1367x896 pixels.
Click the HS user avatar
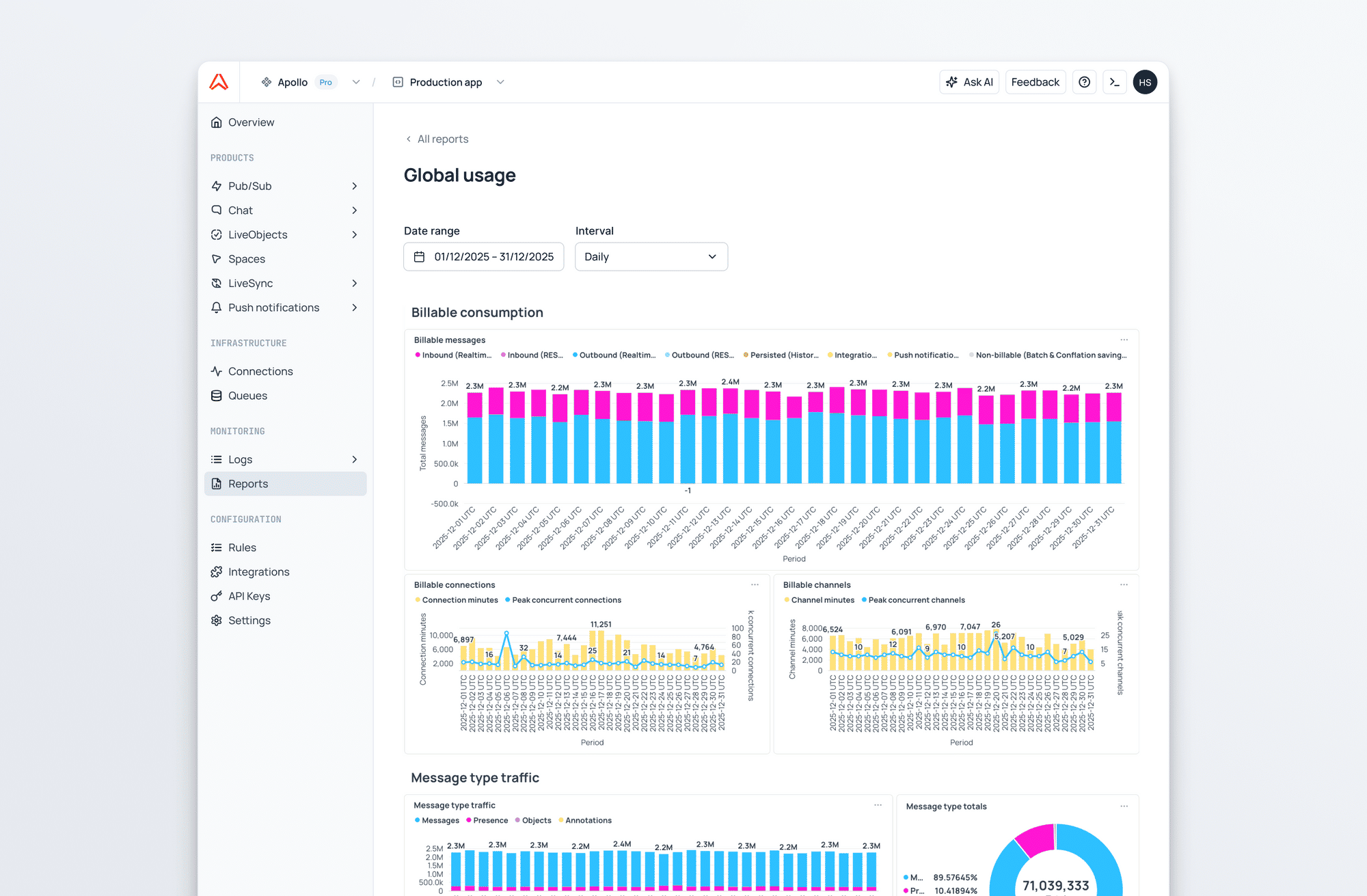[1145, 82]
